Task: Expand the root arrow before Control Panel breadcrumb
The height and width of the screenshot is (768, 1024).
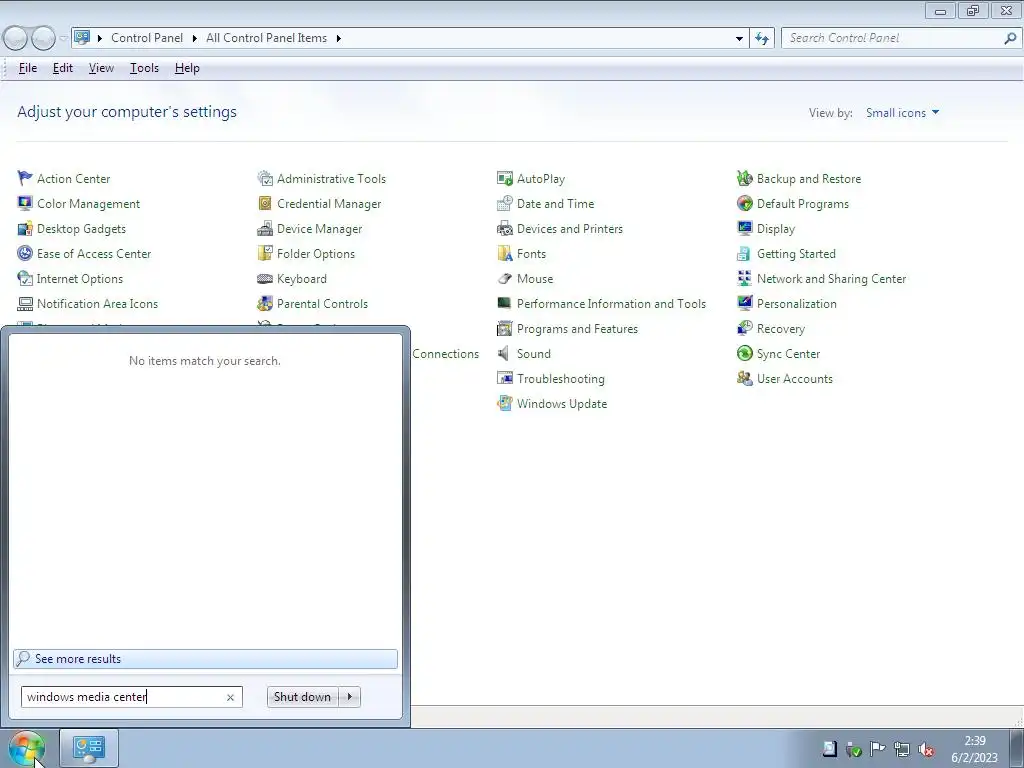Action: (100, 39)
